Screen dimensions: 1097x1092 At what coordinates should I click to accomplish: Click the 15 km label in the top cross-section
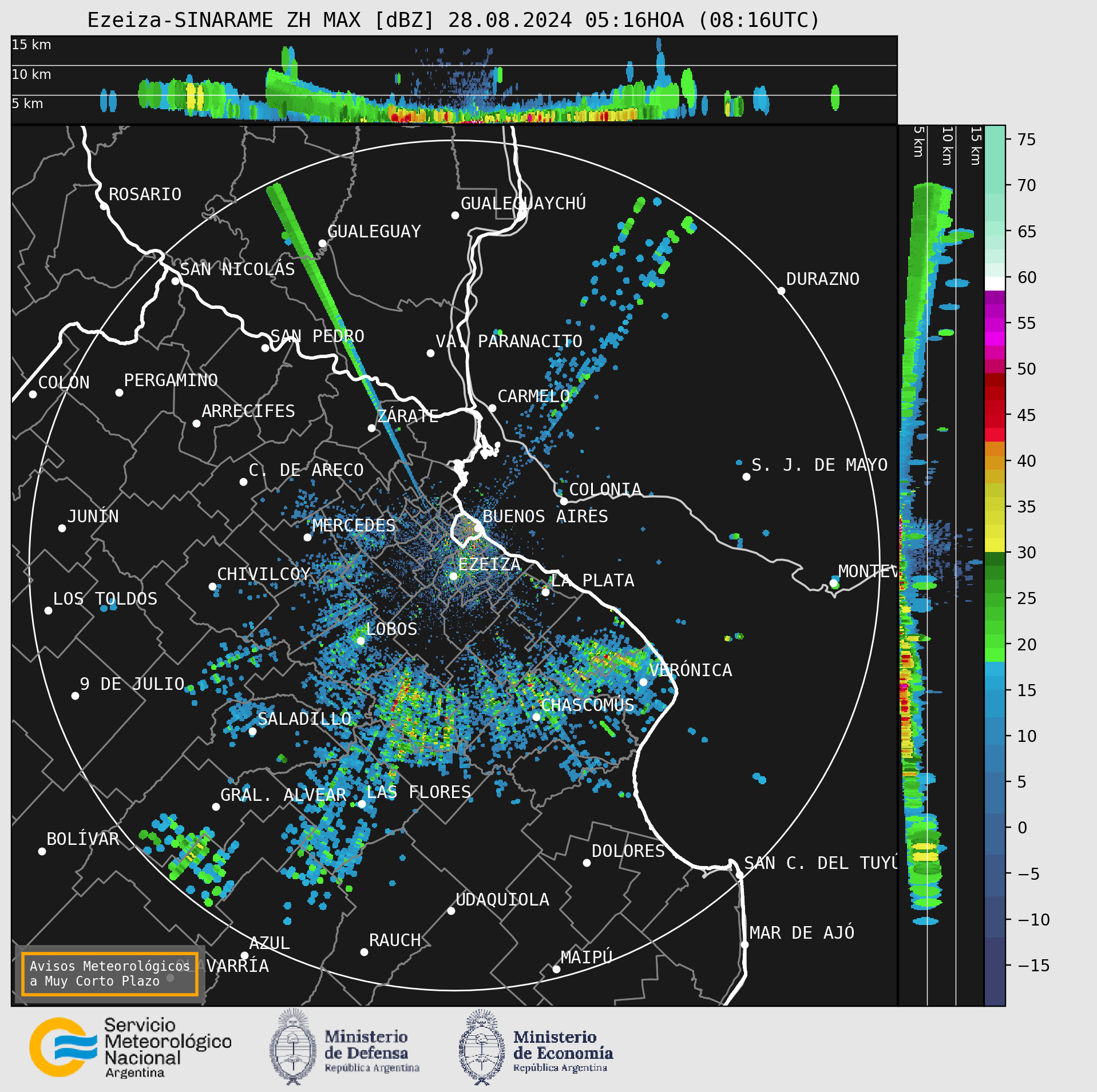click(31, 45)
